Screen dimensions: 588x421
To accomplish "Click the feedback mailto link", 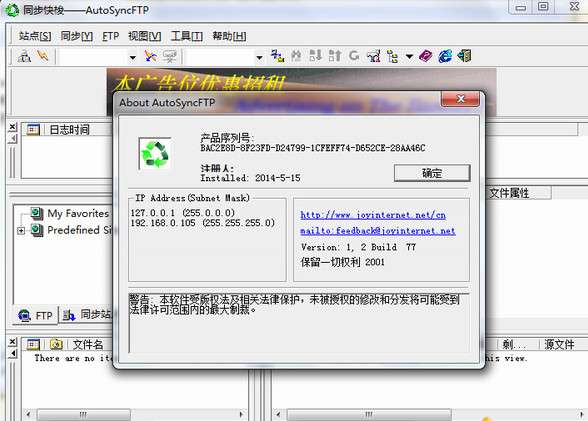I will pyautogui.click(x=378, y=231).
